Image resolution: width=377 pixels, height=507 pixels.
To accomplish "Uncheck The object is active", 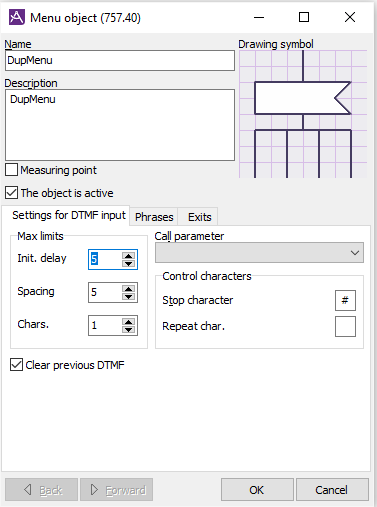I will tap(12, 193).
